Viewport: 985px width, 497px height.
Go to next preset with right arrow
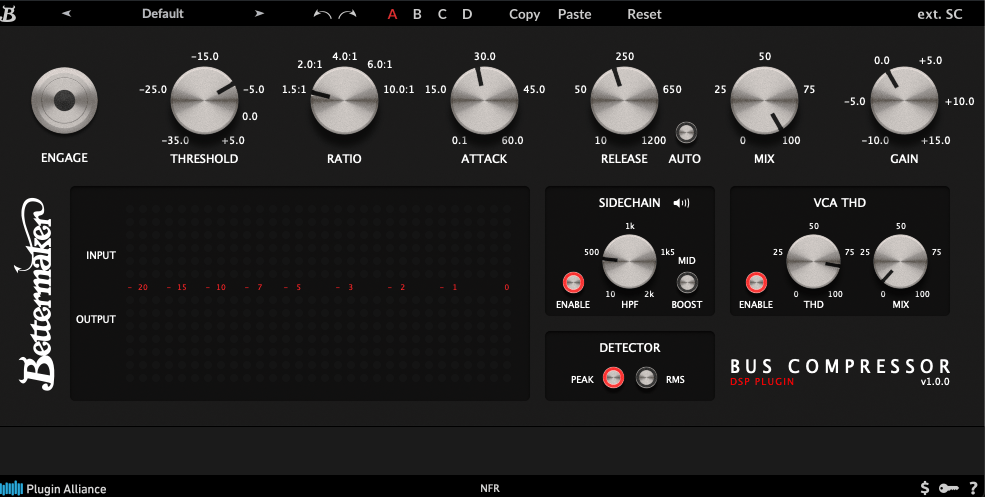(x=259, y=14)
